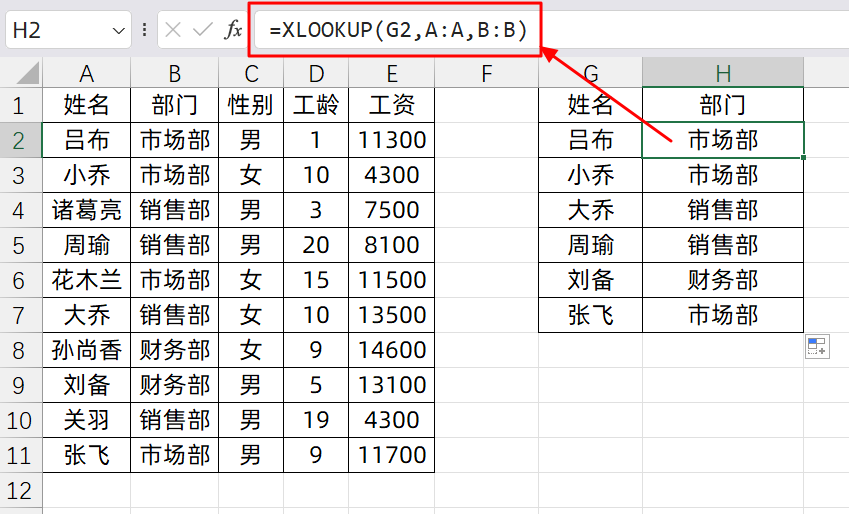Click cell B10 销售部 in 关羽's row
Image resolution: width=849 pixels, height=514 pixels.
pyautogui.click(x=174, y=420)
